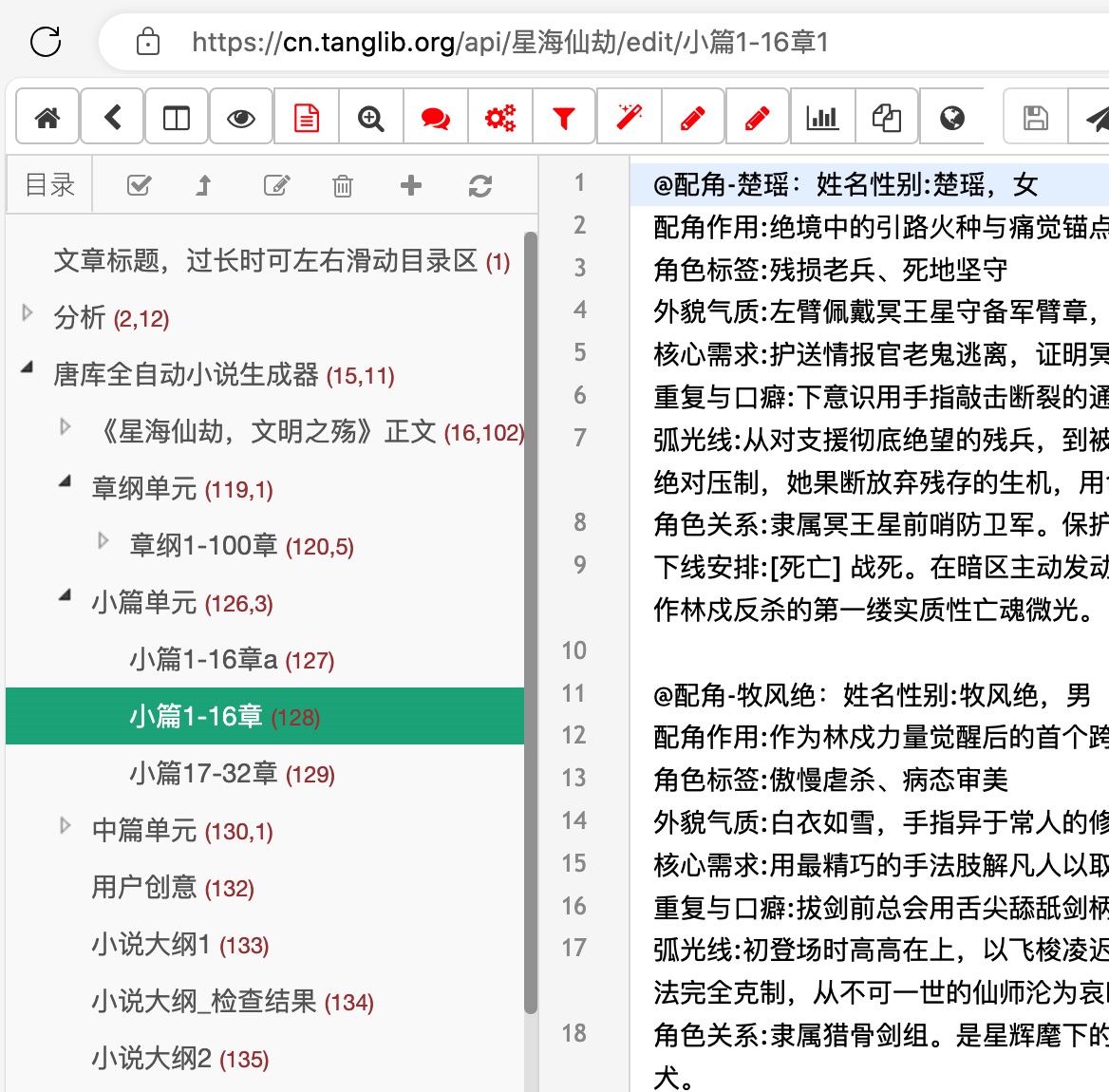Click the red magic wand icon
This screenshot has height=1092, width=1109.
629,118
